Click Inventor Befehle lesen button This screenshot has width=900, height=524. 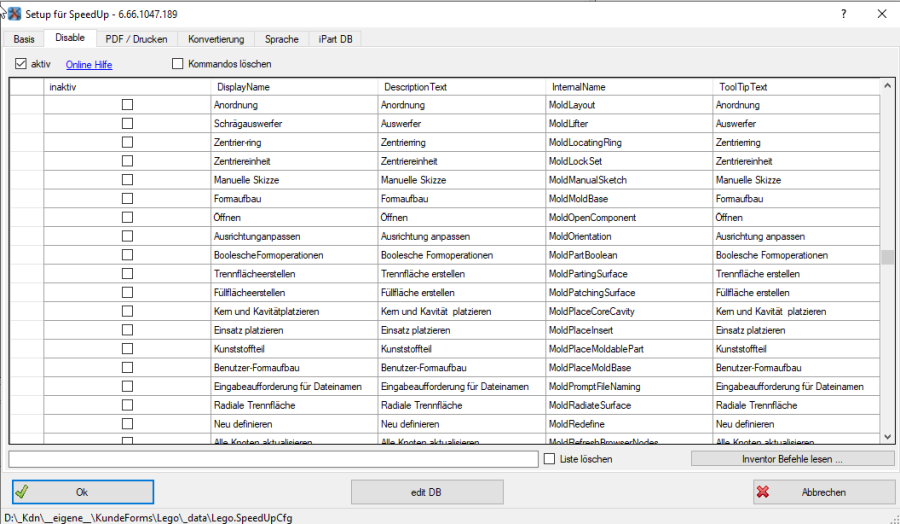[792, 459]
